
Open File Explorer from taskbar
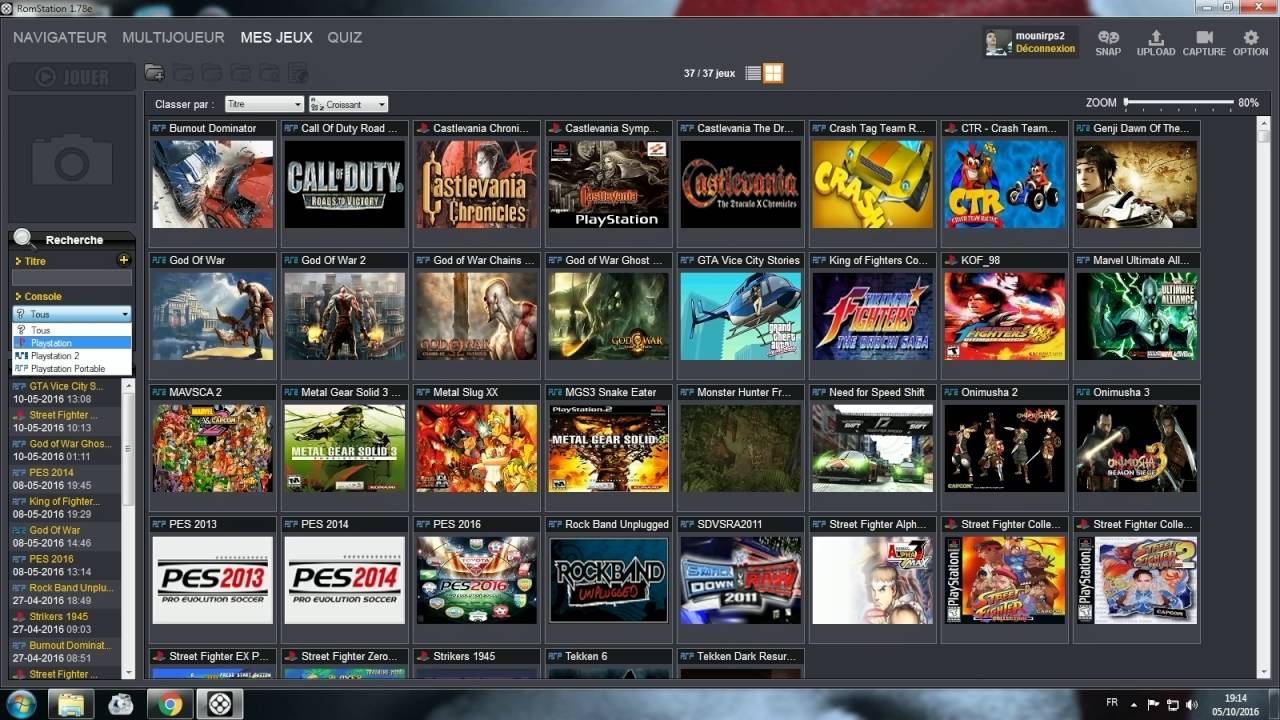[71, 704]
